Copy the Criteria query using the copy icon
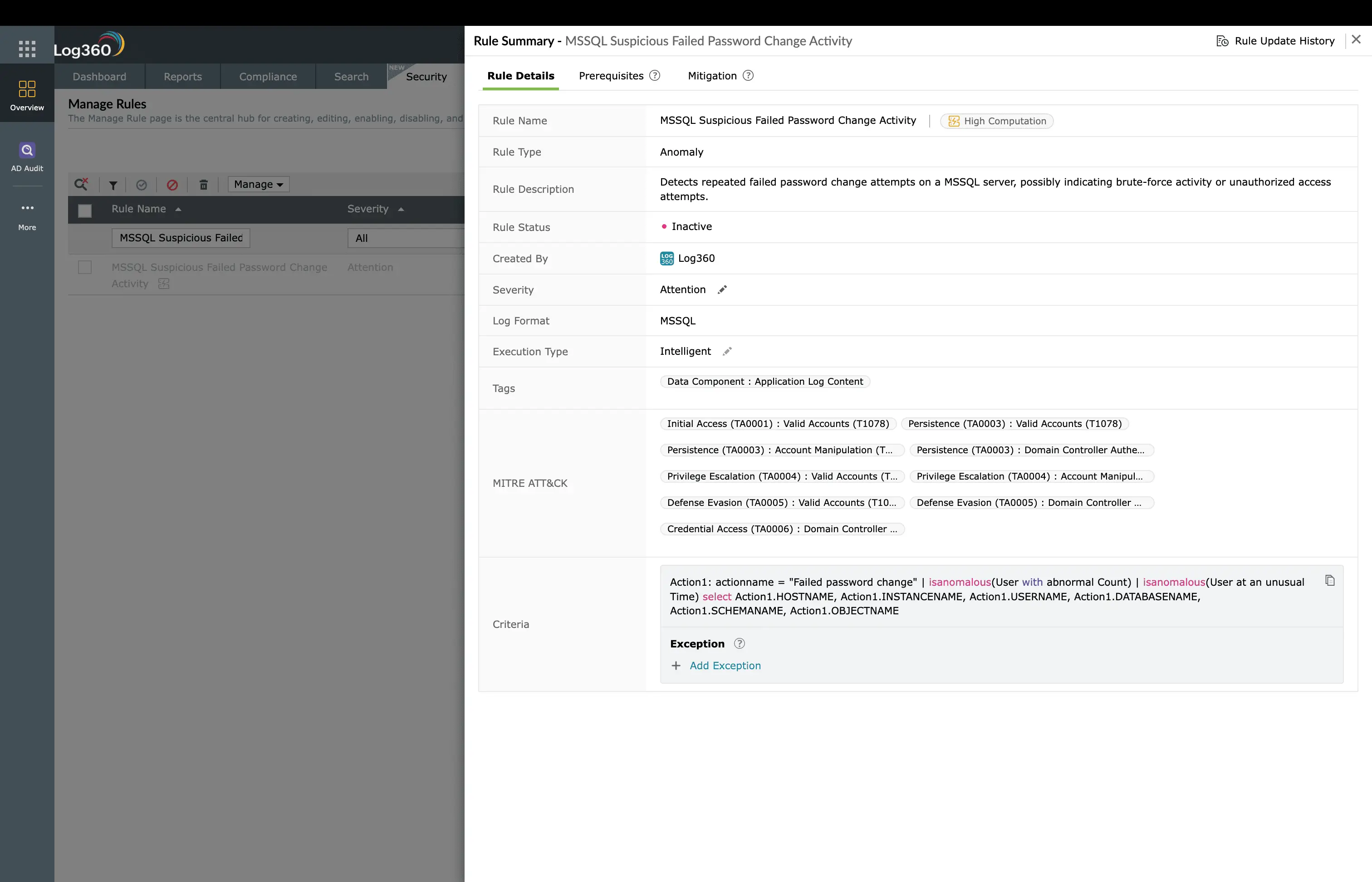 point(1330,580)
